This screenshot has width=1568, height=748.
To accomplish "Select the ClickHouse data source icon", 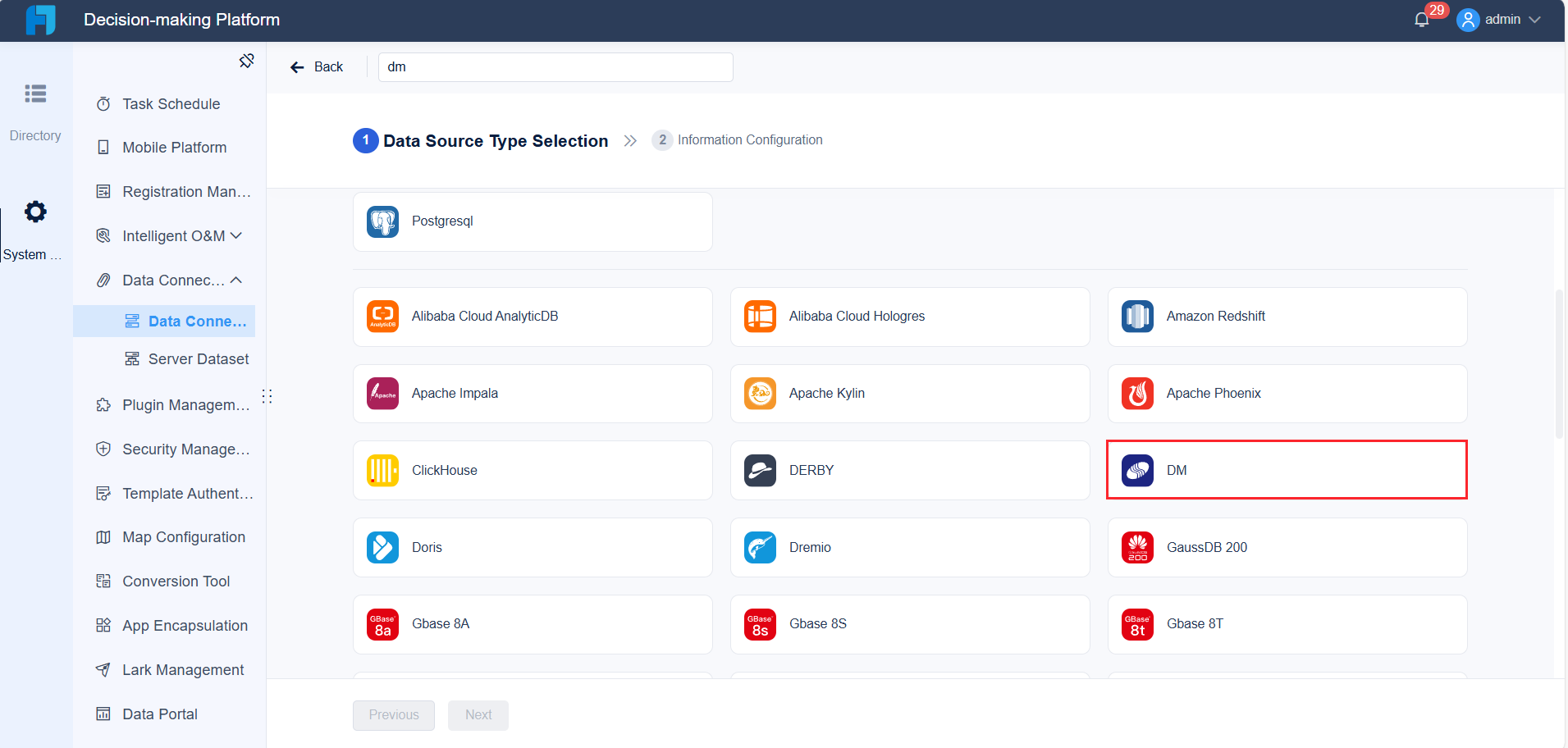I will click(x=382, y=470).
